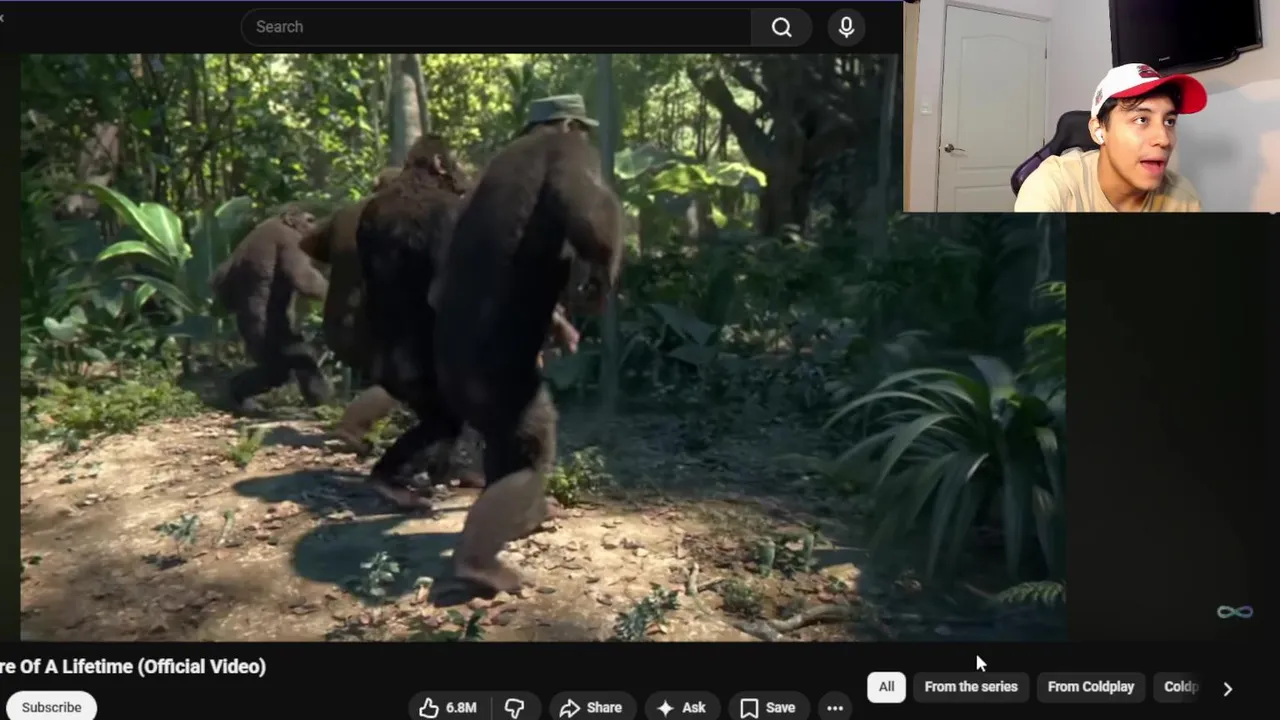Select the From the series chip
Screen dimensions: 1280x720
pyautogui.click(x=971, y=687)
